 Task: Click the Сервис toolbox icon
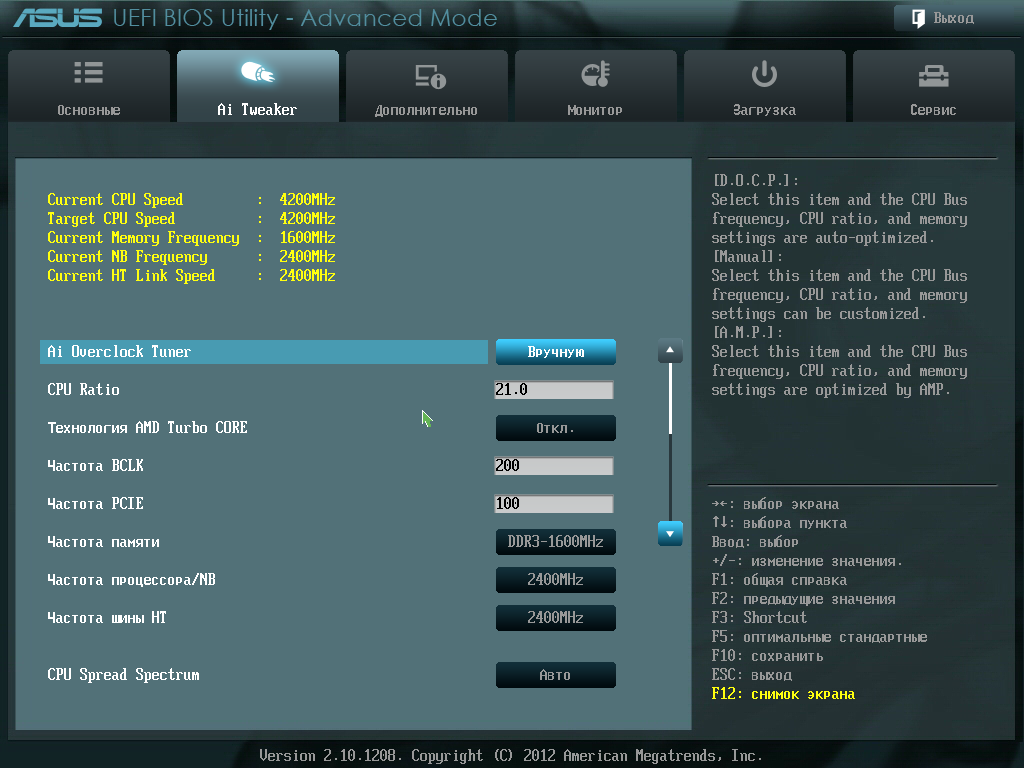tap(933, 76)
